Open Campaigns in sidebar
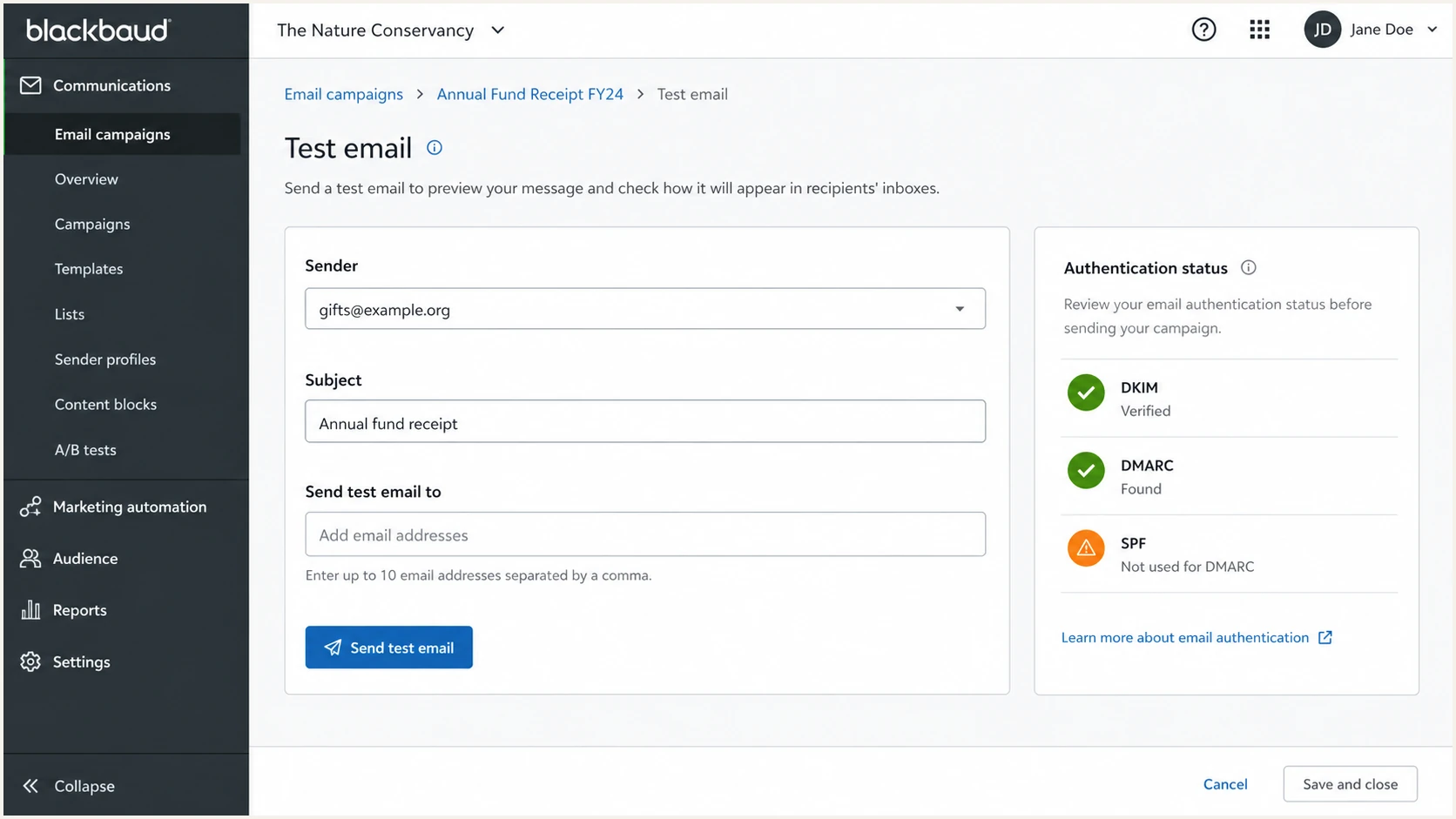The width and height of the screenshot is (1456, 819). [x=92, y=225]
